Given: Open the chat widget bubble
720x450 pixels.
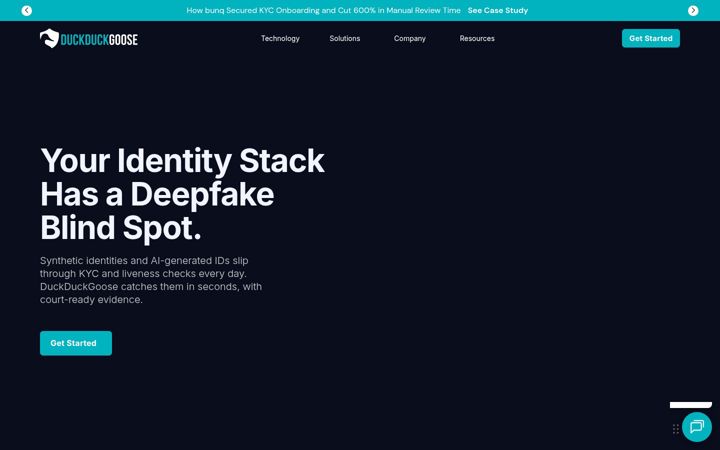Looking at the screenshot, I should [697, 427].
